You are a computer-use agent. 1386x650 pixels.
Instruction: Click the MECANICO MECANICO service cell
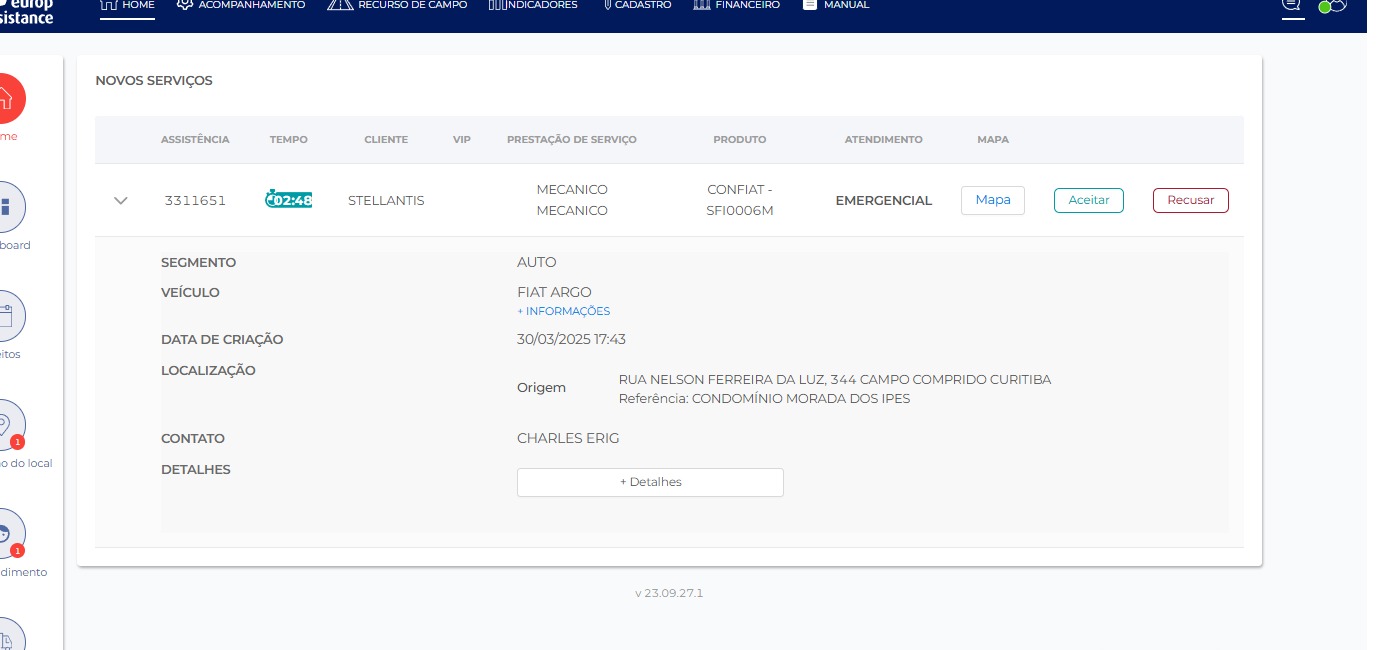[572, 200]
